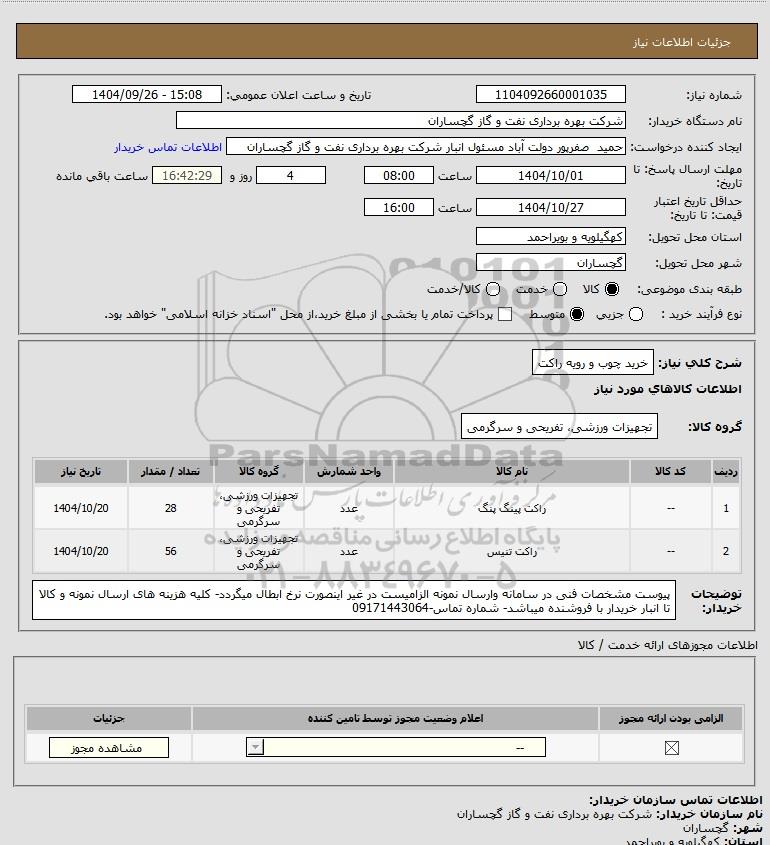The height and width of the screenshot is (845, 770).
Task: Click the تاریخ نیاز column header
Action: pyautogui.click(x=81, y=471)
